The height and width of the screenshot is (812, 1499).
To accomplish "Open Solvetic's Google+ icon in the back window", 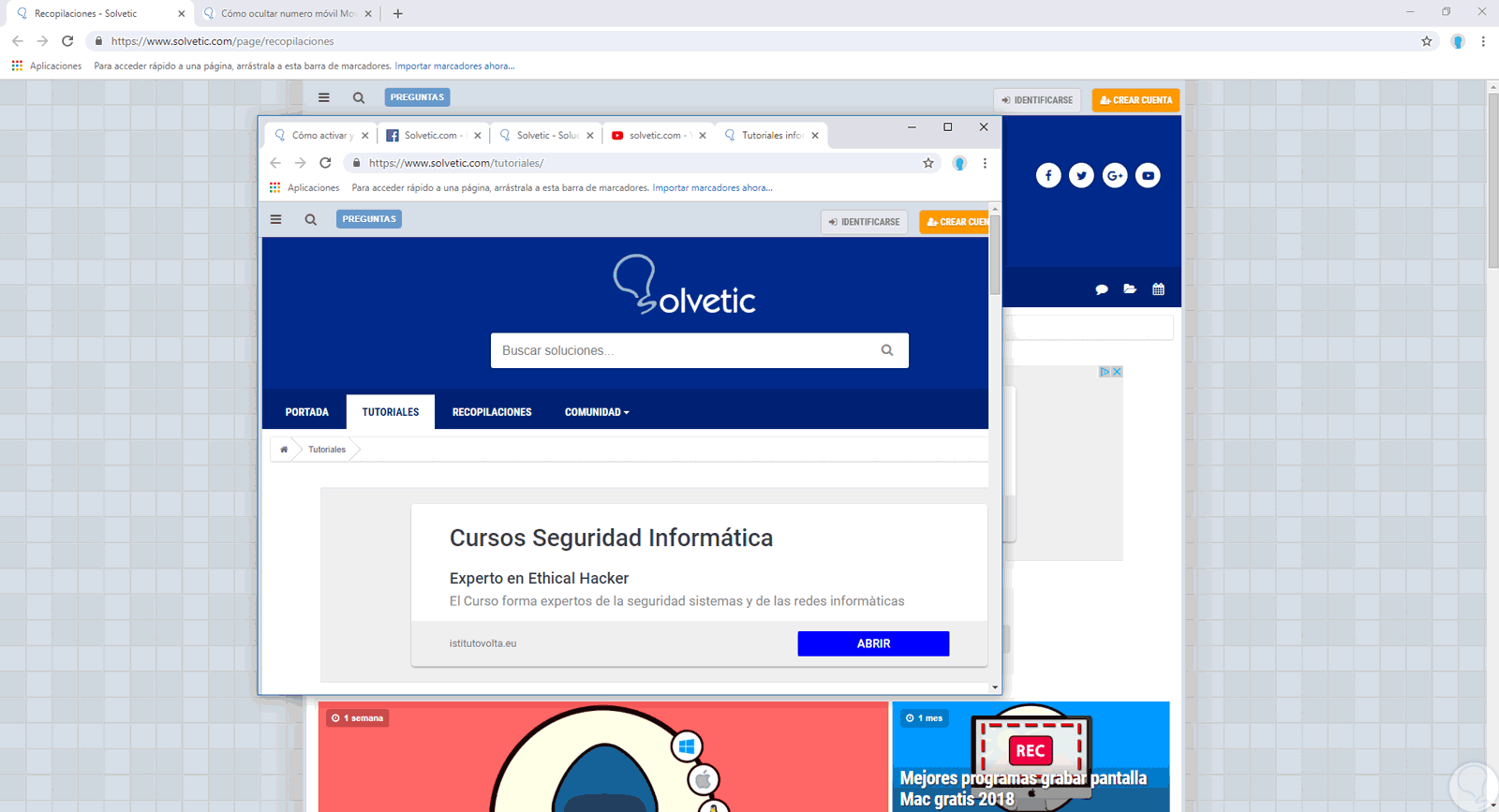I will coord(1115,175).
